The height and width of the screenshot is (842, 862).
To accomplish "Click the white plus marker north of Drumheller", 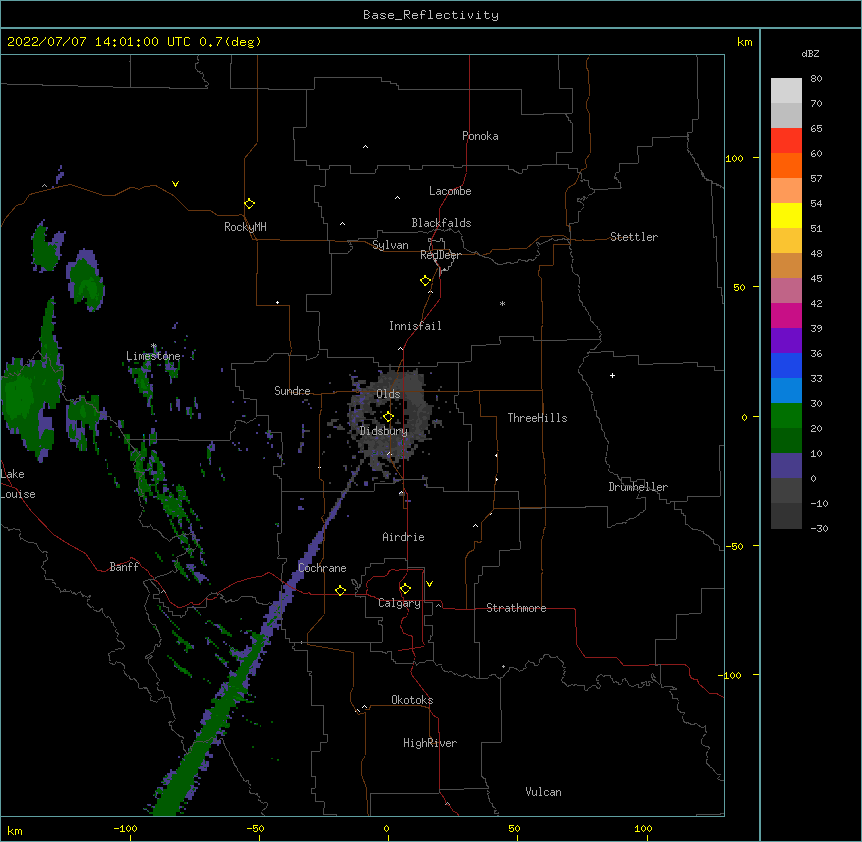I will (612, 375).
